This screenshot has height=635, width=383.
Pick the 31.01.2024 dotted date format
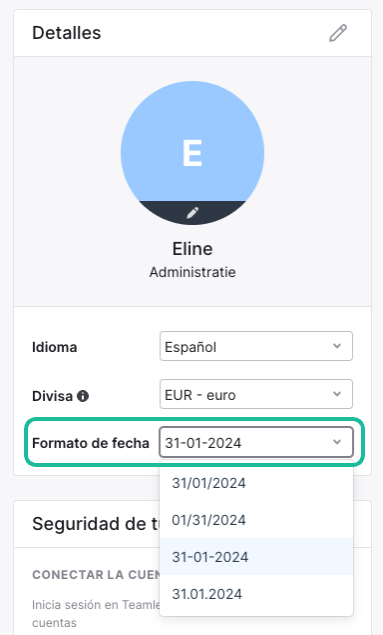(x=256, y=594)
